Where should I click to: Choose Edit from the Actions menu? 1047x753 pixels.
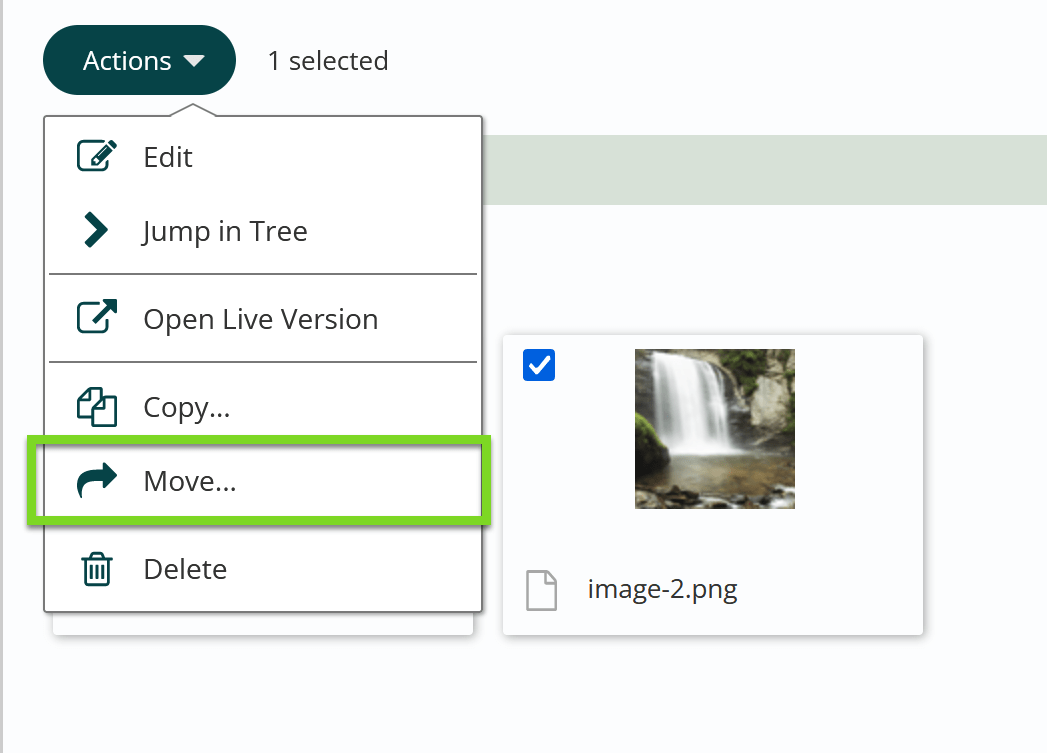click(168, 157)
